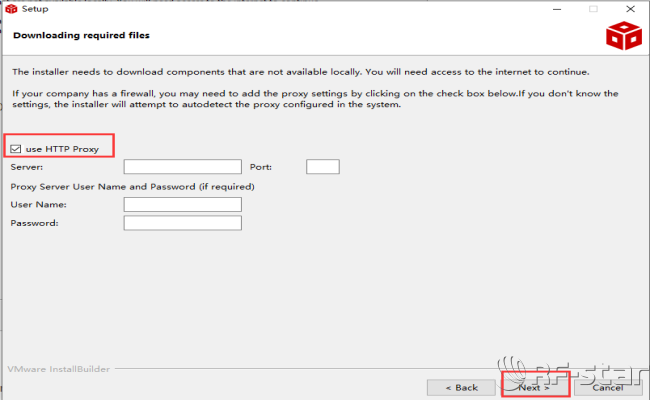
Task: Click the User Name label
Action: point(37,204)
